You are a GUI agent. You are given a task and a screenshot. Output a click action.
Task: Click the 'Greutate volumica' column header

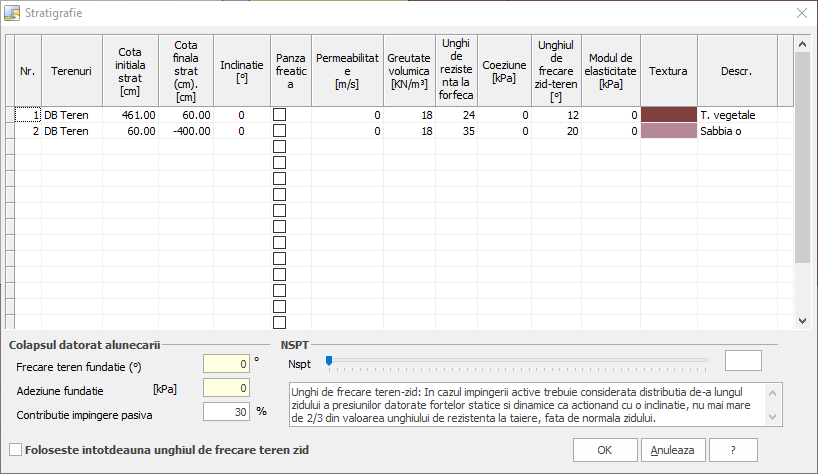coord(410,71)
